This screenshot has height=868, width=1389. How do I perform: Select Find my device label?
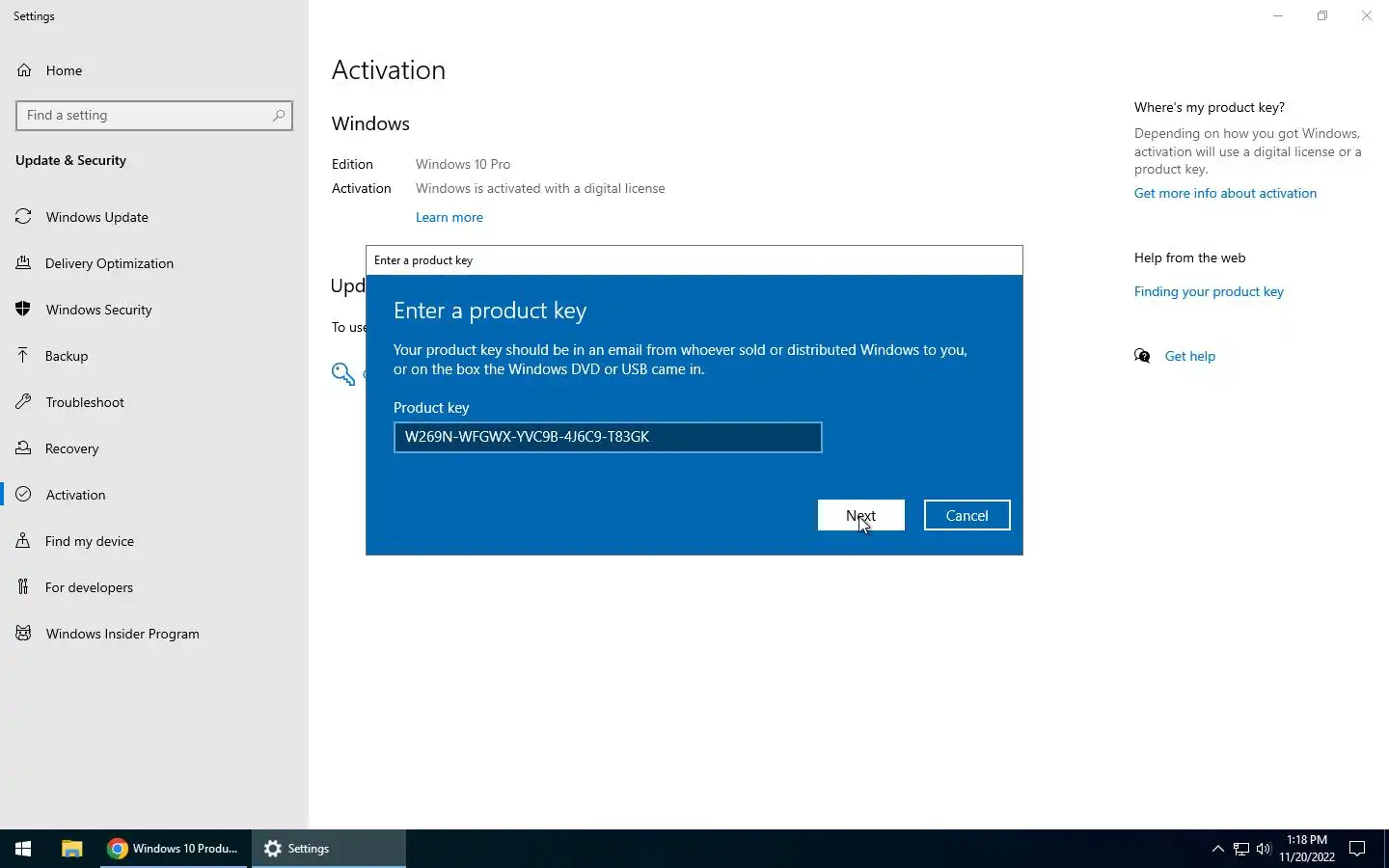click(90, 541)
